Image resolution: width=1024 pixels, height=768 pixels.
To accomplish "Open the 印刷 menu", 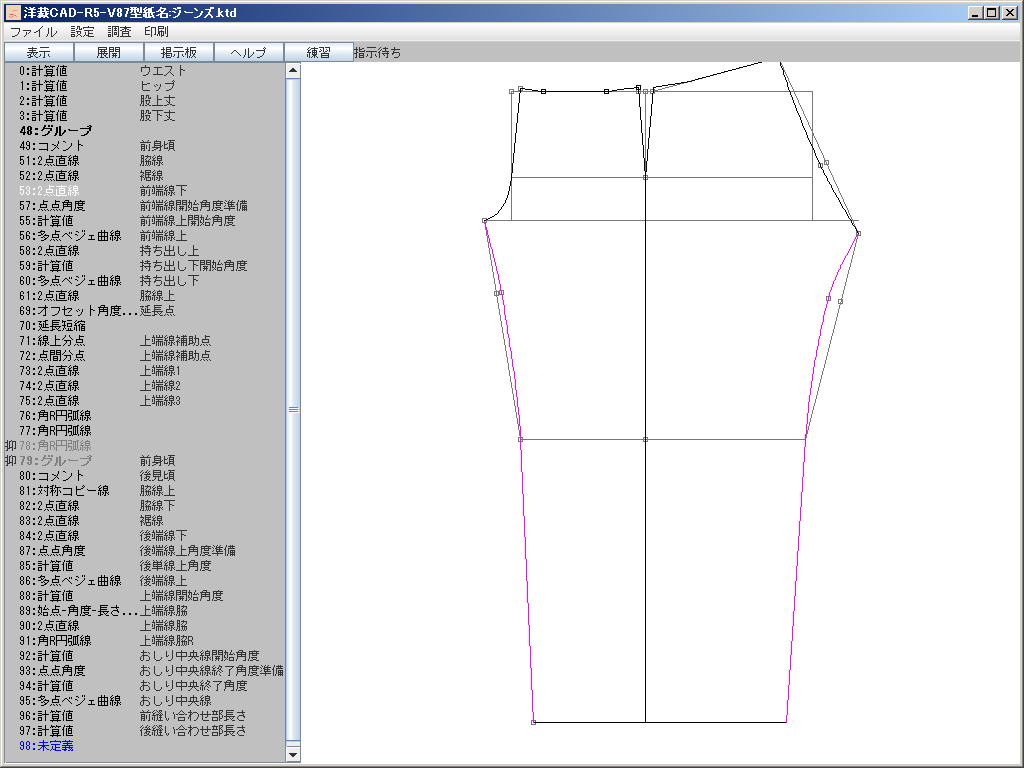I will point(157,31).
